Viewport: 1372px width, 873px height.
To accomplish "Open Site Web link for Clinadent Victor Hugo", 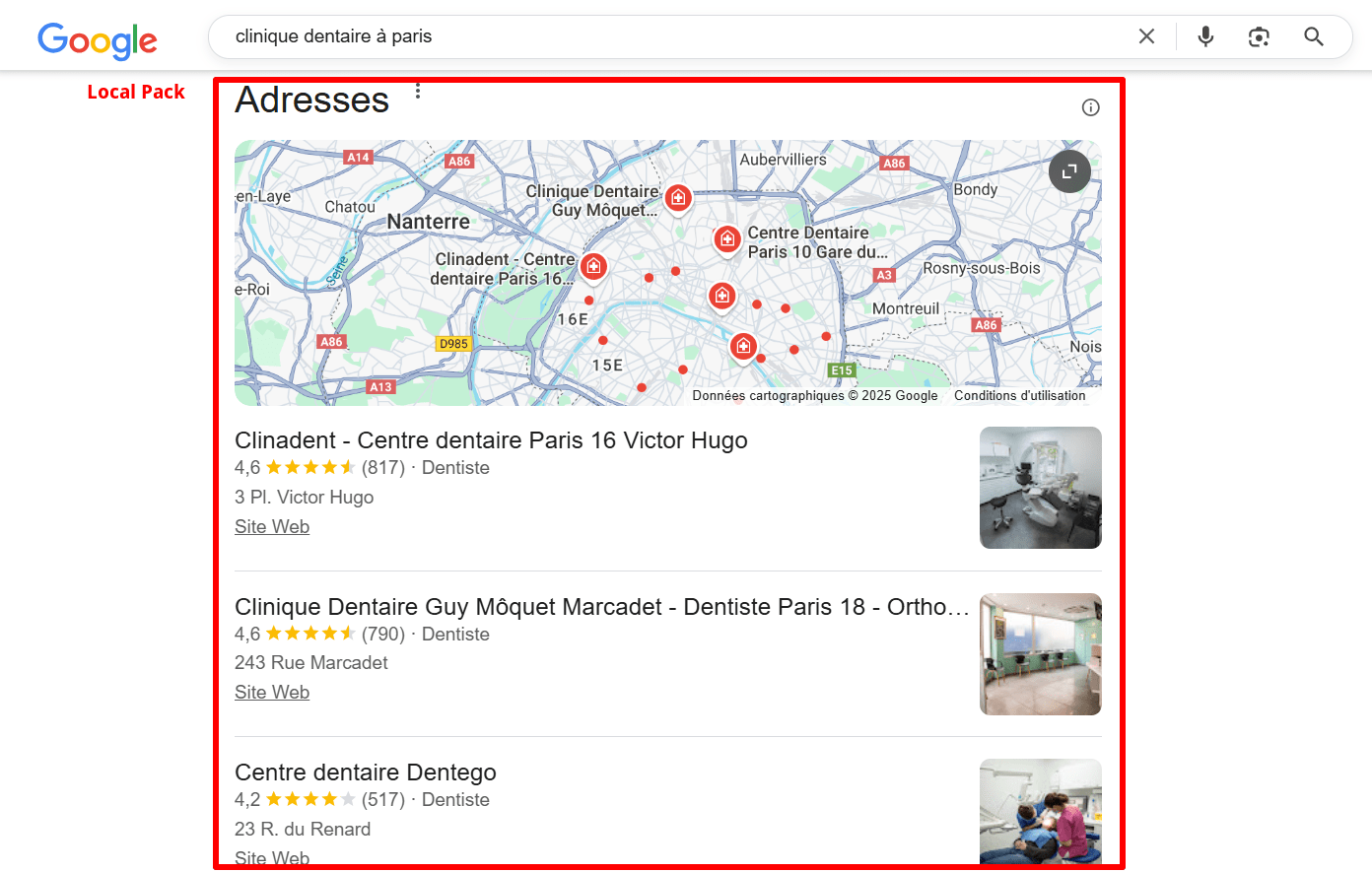I will pyautogui.click(x=272, y=526).
